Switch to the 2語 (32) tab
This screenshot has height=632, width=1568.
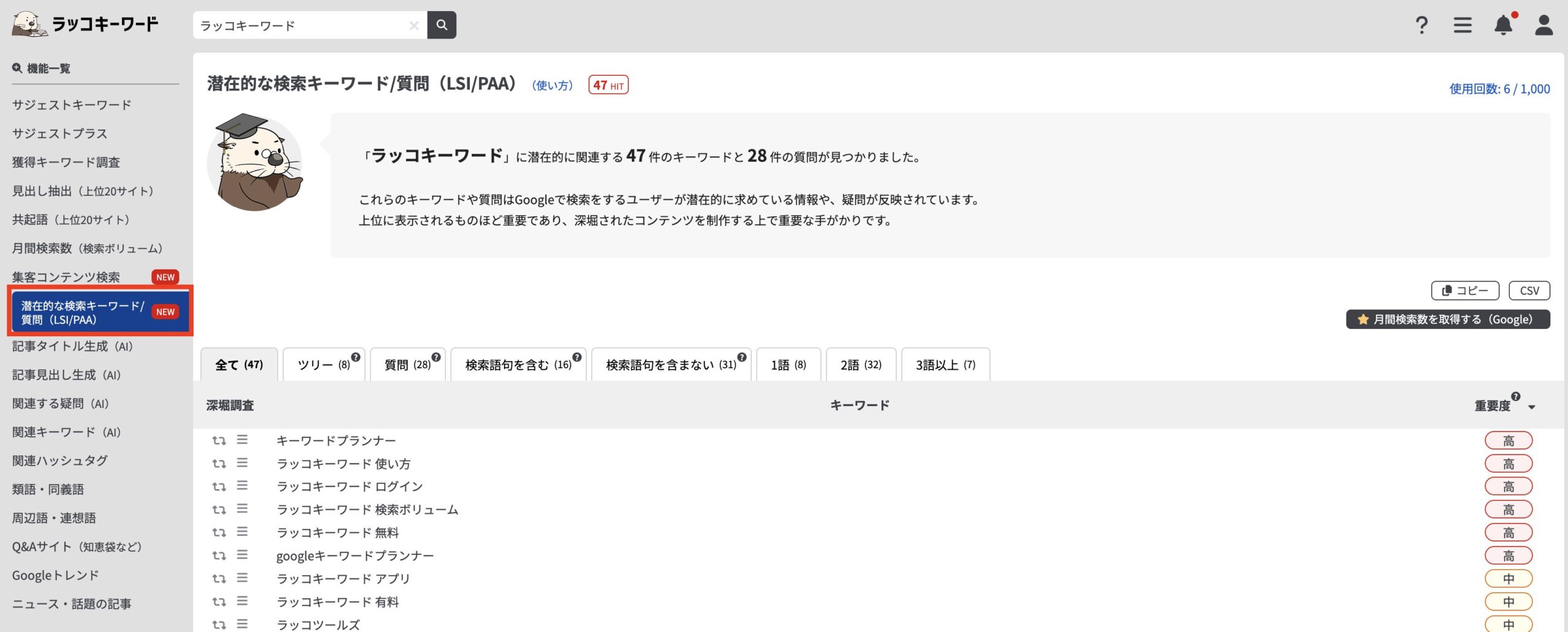(x=861, y=364)
